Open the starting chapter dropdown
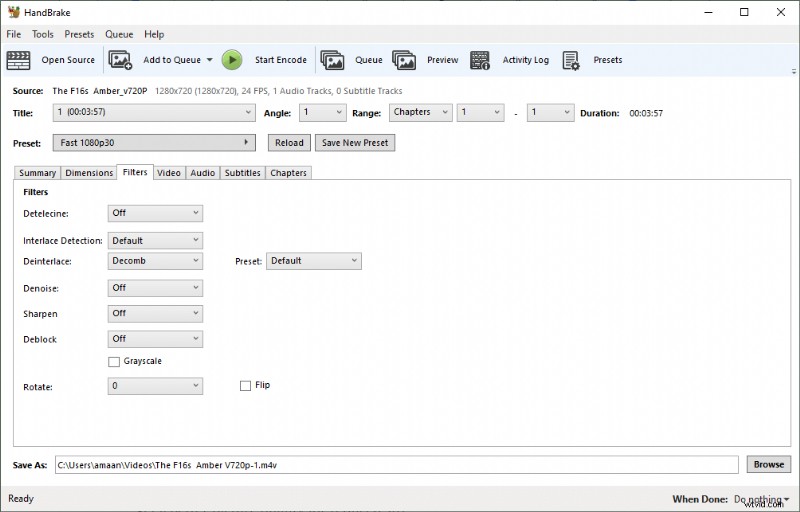The height and width of the screenshot is (512, 800). click(481, 113)
